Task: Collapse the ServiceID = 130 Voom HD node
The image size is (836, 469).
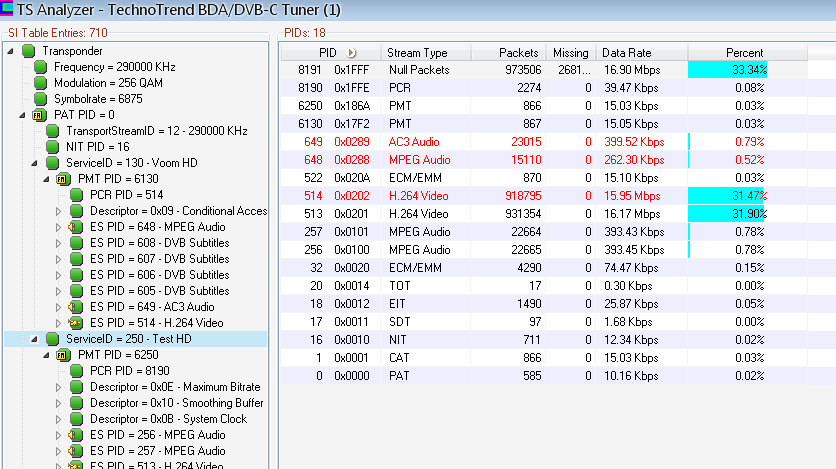Action: click(34, 163)
